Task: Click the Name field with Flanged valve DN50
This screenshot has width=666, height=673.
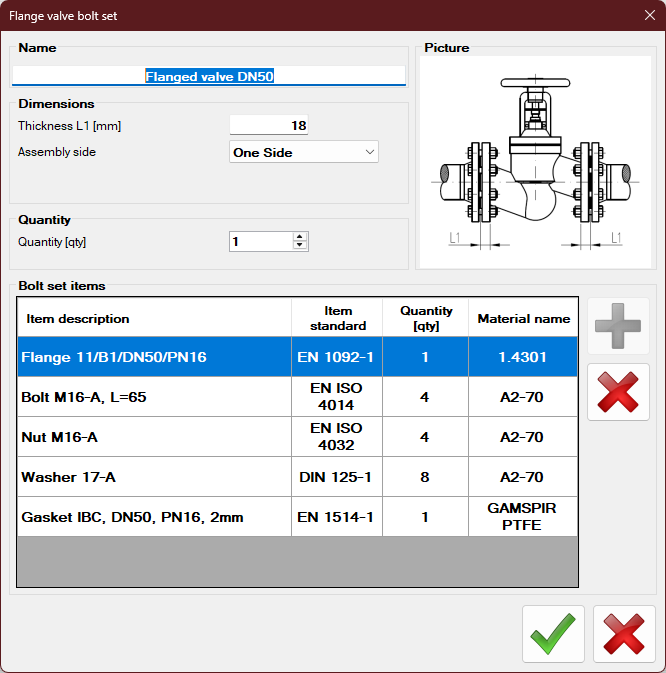Action: click(x=208, y=76)
